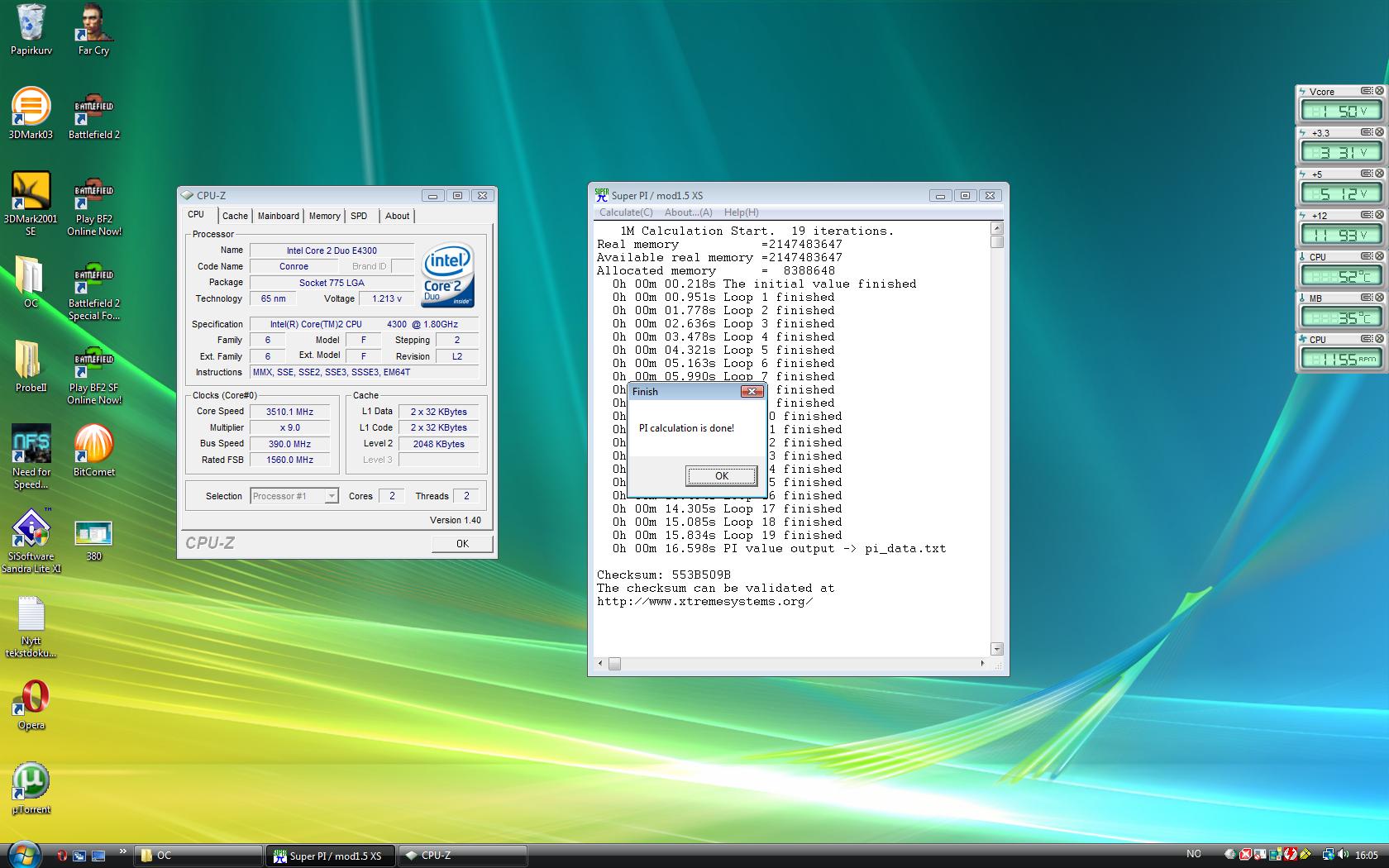Open the About...(A) menu in Super PI
Image resolution: width=1389 pixels, height=868 pixels.
coord(689,212)
